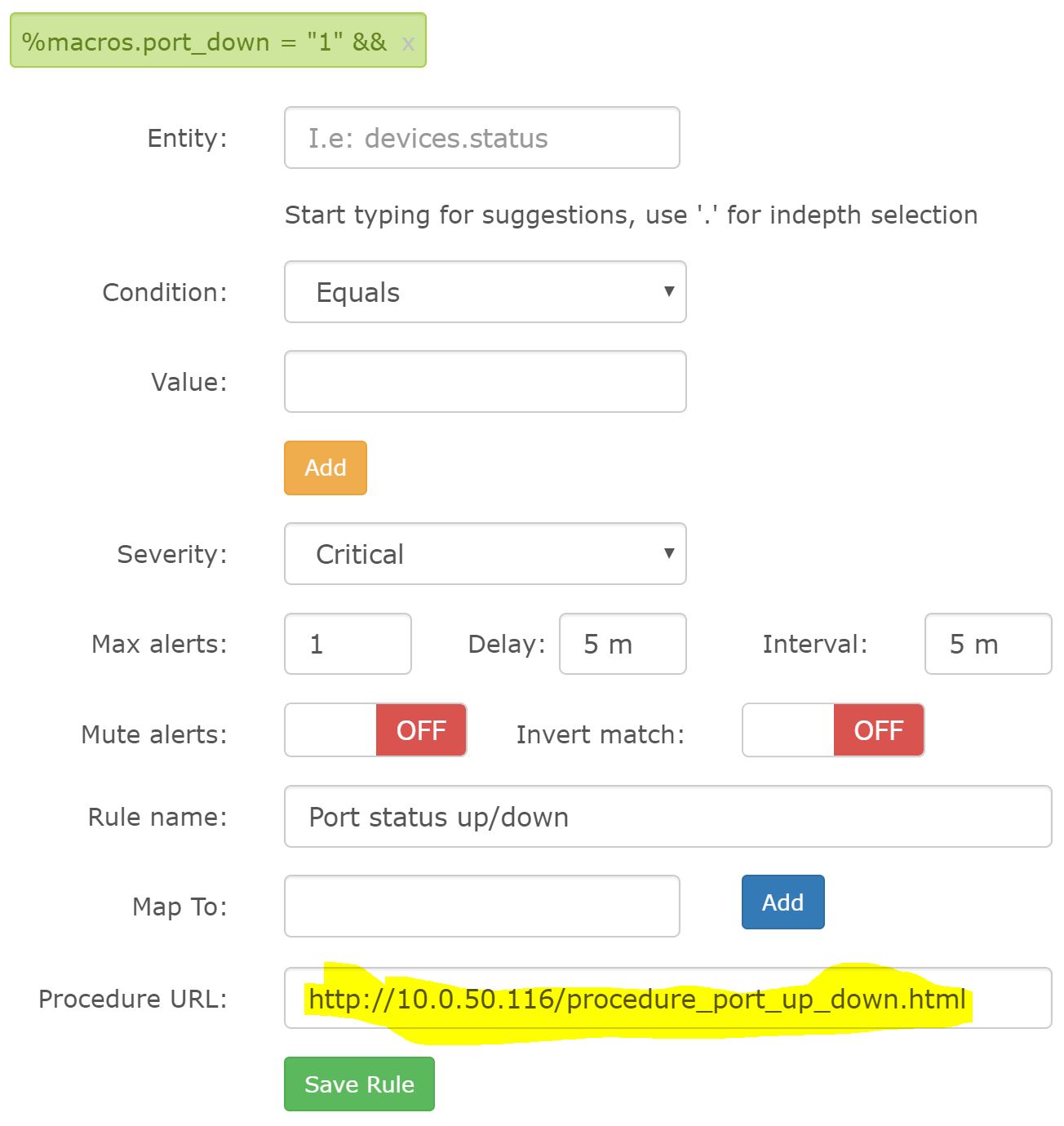Click the Map To input field
1064x1126 pixels.
click(x=481, y=907)
